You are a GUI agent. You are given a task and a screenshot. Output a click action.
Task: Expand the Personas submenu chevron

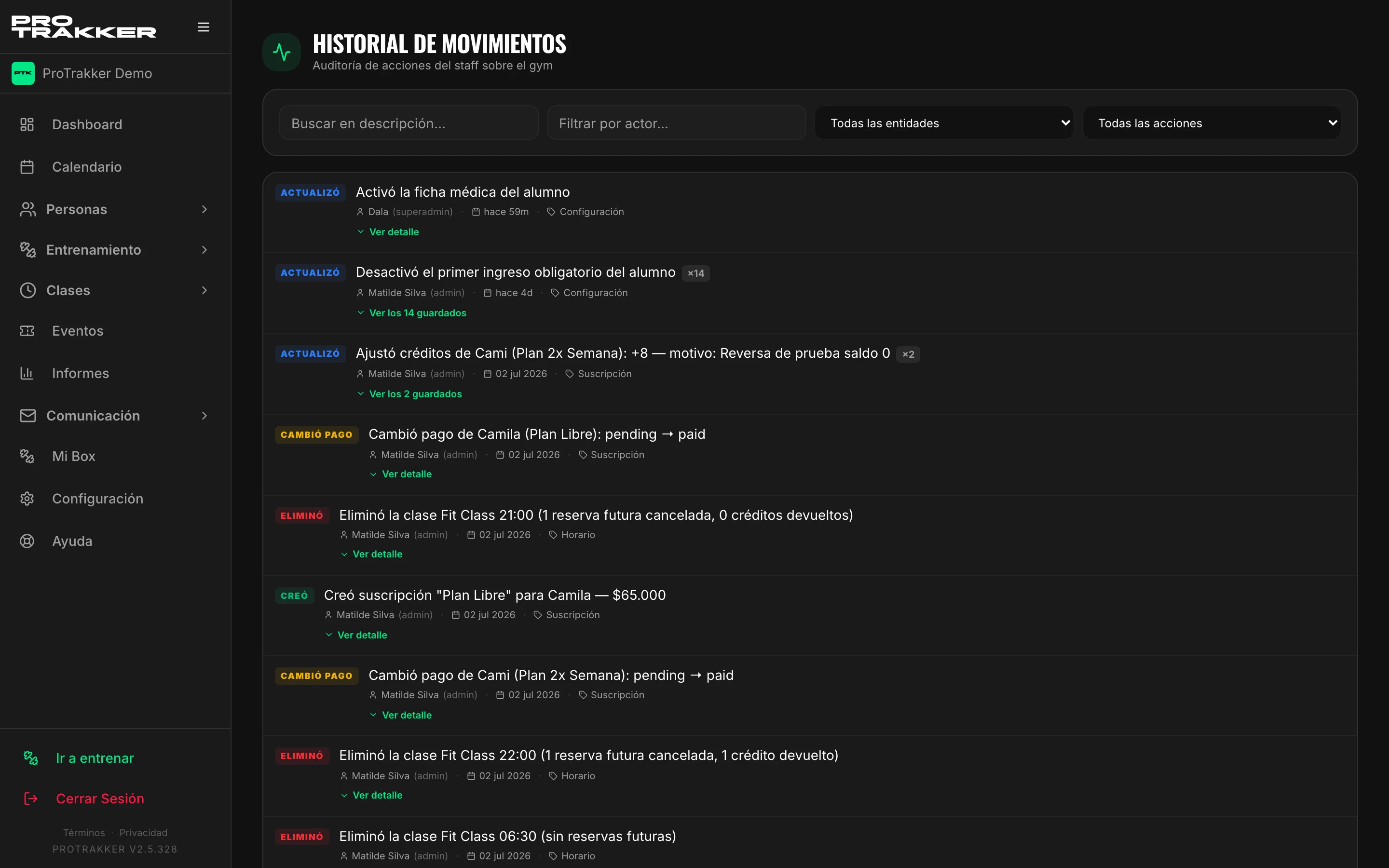(x=204, y=210)
